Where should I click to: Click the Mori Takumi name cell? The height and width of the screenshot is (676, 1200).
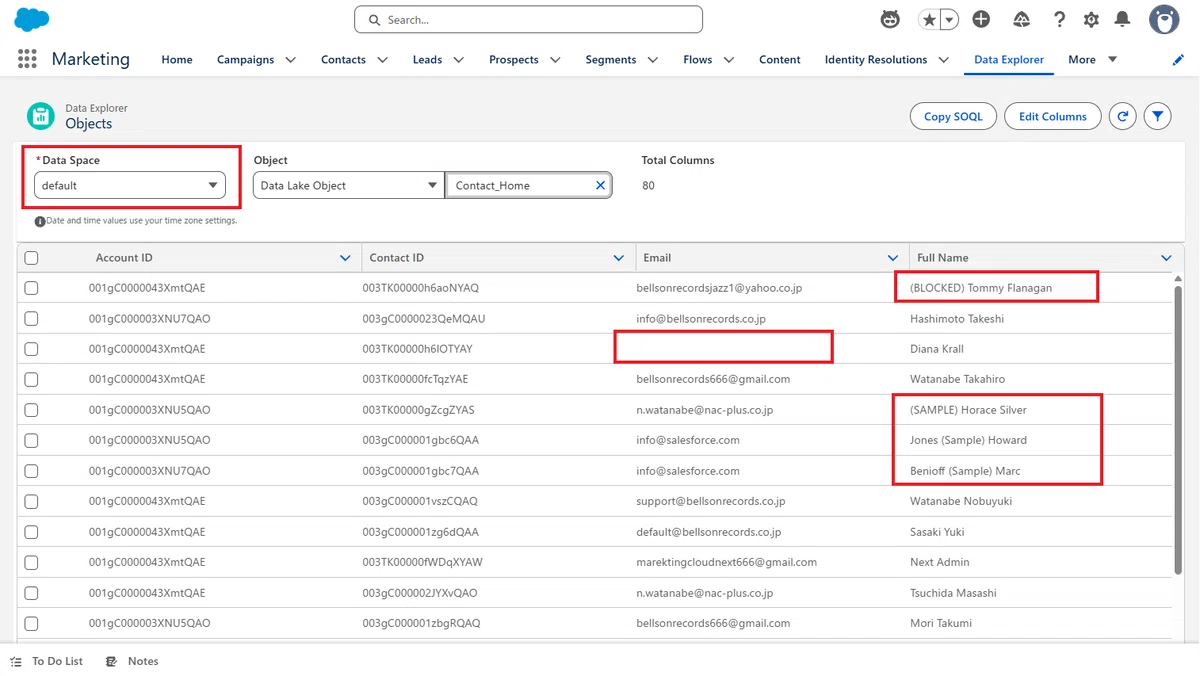[940, 623]
